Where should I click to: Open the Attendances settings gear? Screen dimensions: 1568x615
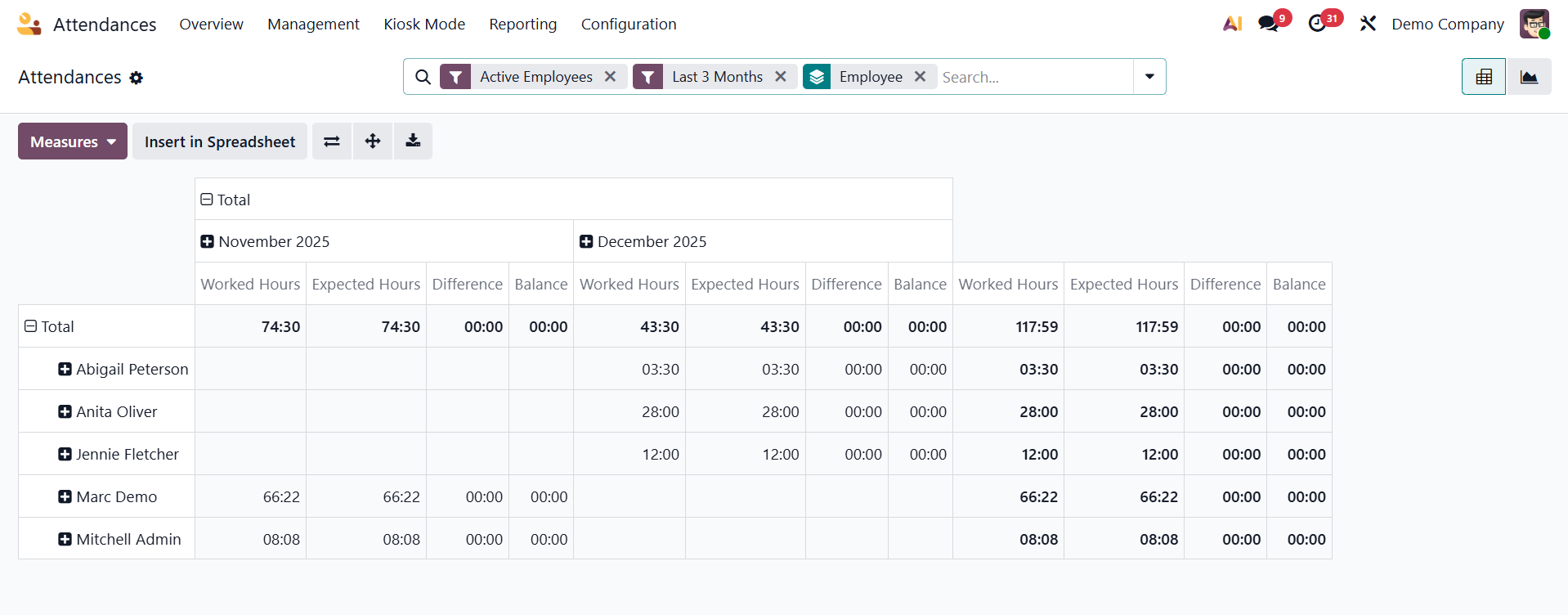[137, 78]
